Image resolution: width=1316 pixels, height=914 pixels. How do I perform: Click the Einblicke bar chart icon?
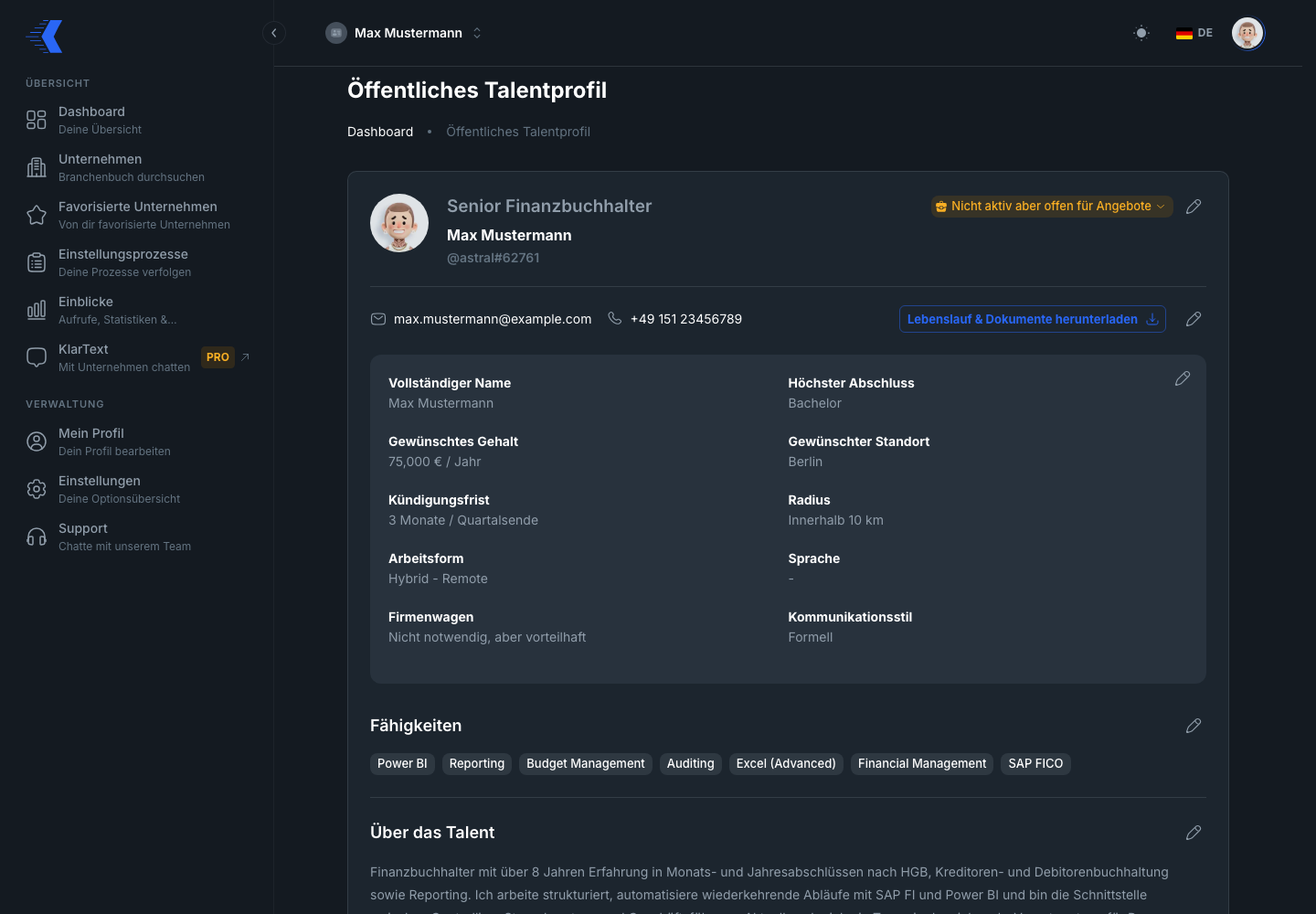tap(37, 310)
